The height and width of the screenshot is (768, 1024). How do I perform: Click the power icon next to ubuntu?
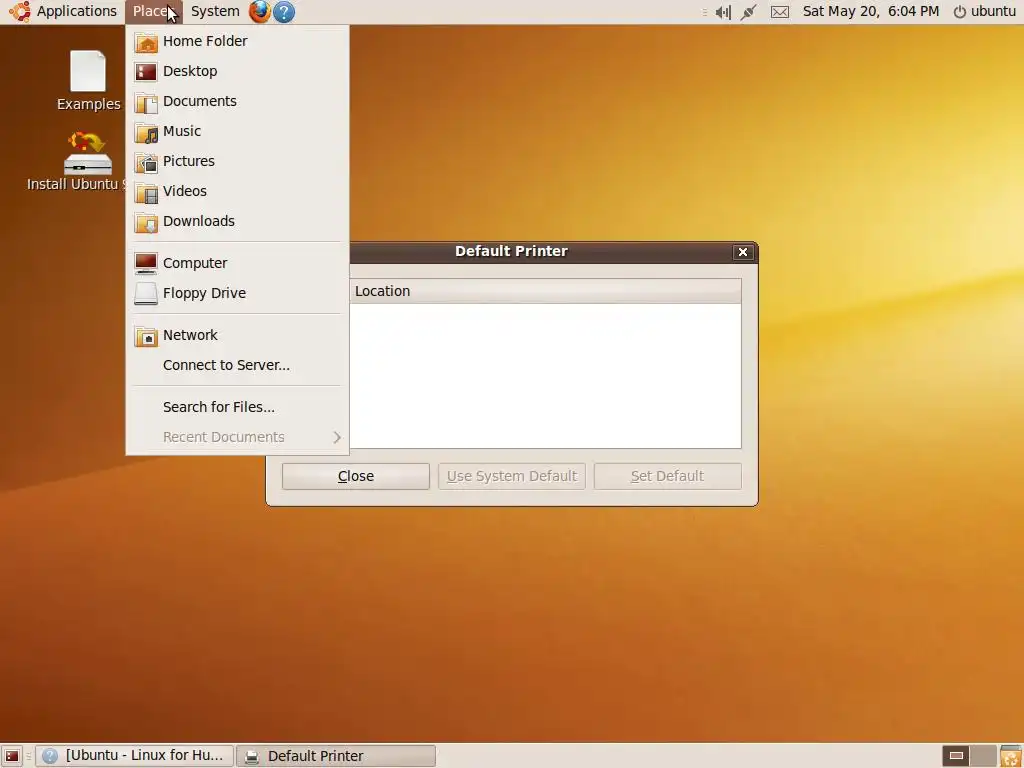(959, 12)
